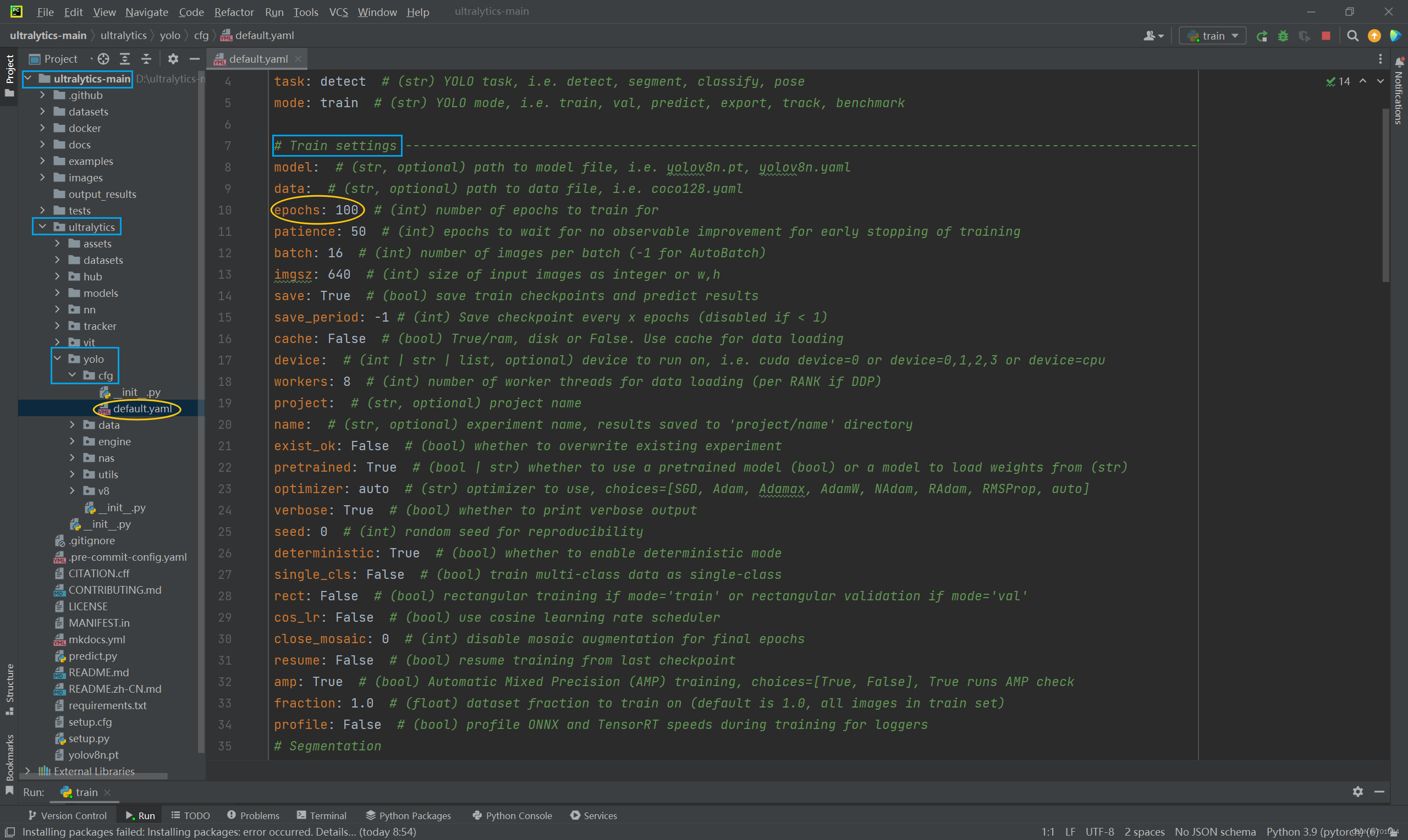Click the Locate/Select Opened File icon

click(x=103, y=59)
